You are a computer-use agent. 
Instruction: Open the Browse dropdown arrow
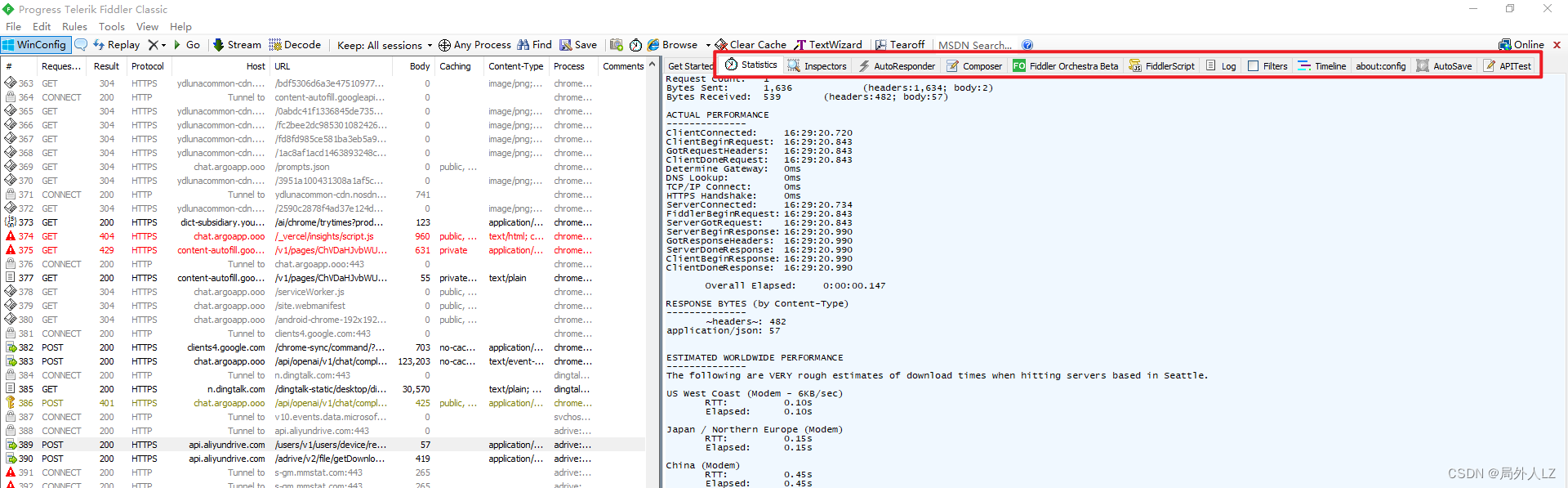click(x=708, y=45)
